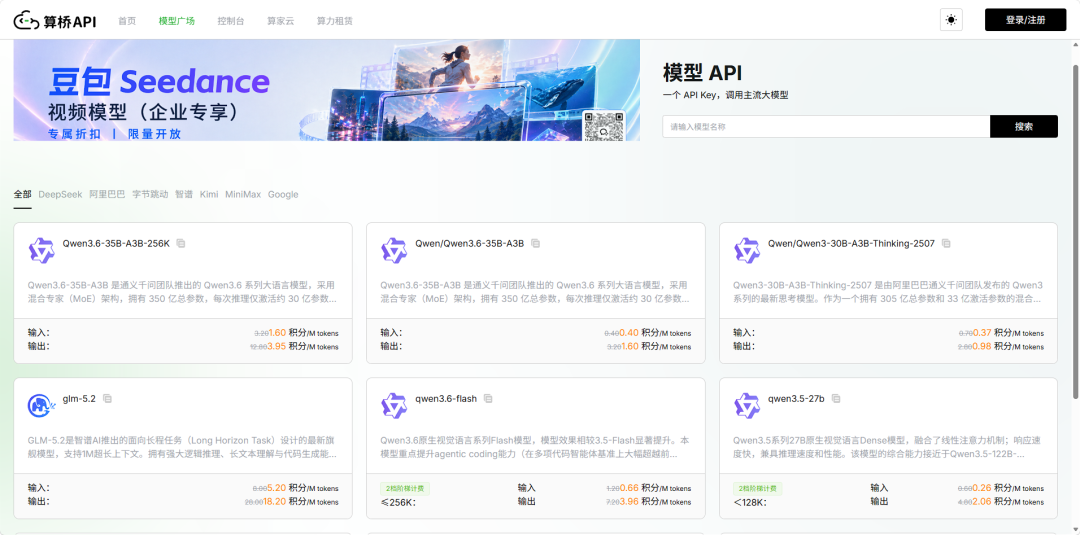Click the page vertical scrollbar
This screenshot has height=535, width=1080.
click(1076, 231)
